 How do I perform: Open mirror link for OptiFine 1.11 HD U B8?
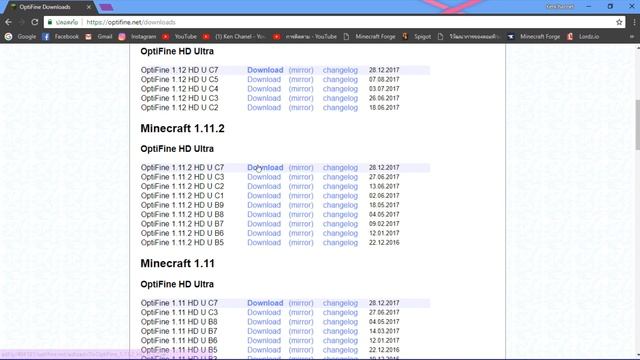pyautogui.click(x=301, y=322)
